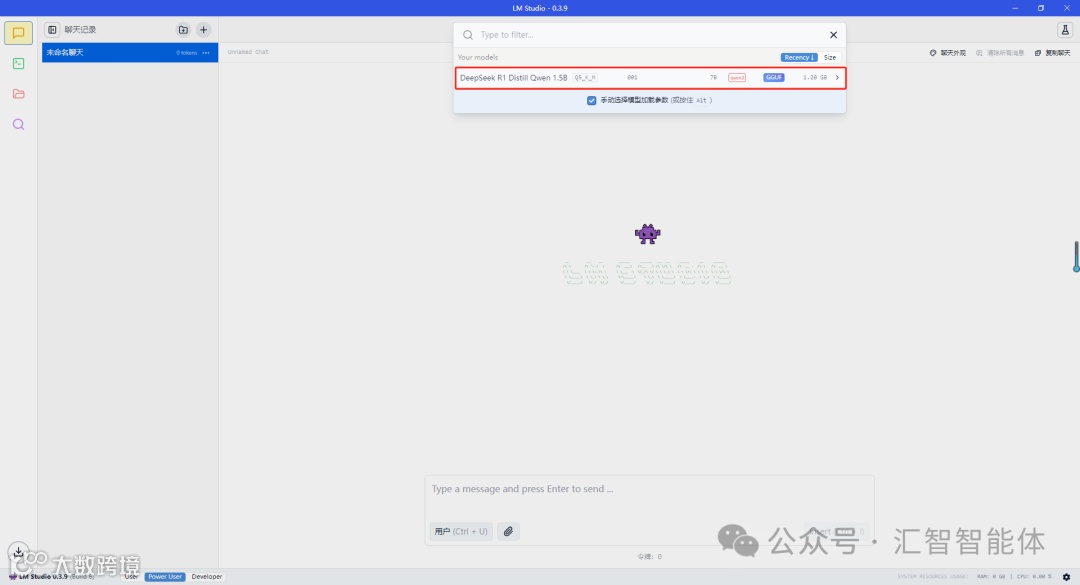Image resolution: width=1080 pixels, height=585 pixels.
Task: Open the Chat view in the sidebar
Action: (19, 33)
